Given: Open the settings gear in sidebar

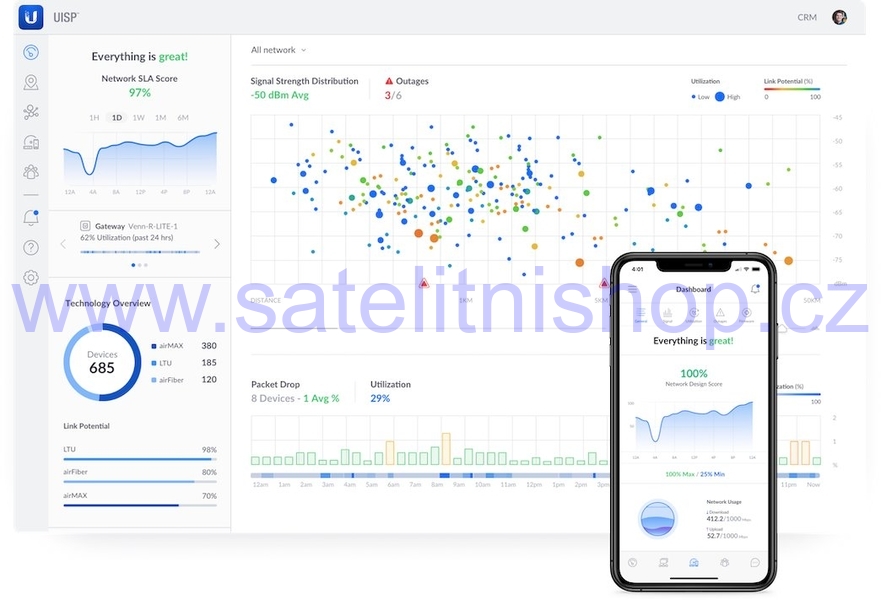Looking at the screenshot, I should click(x=31, y=277).
